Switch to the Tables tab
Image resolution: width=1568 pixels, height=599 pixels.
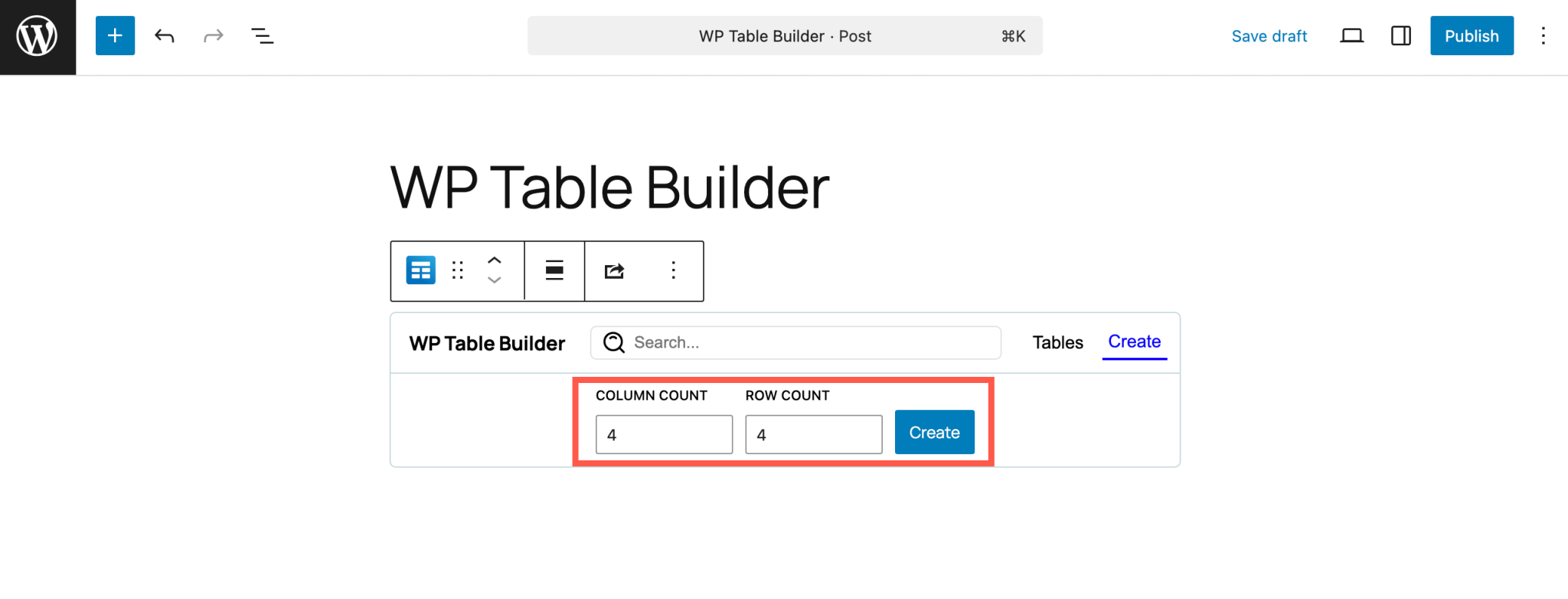click(1057, 342)
